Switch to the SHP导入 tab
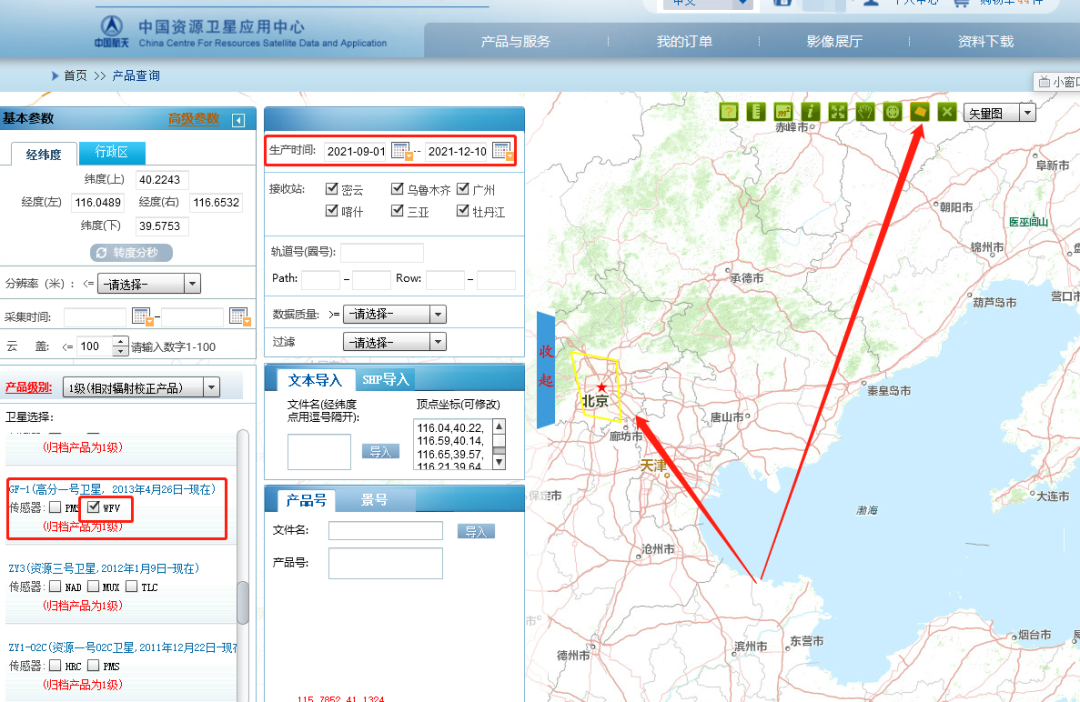 click(x=385, y=380)
